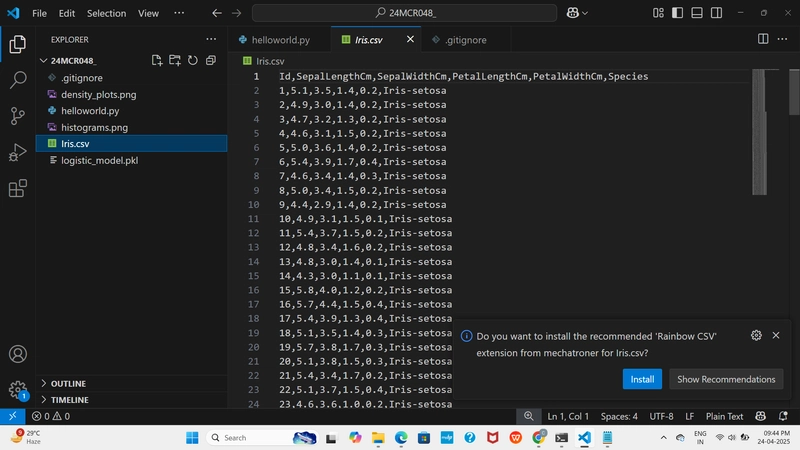Click the taskbar Search box
The width and height of the screenshot is (800, 450).
click(x=263, y=438)
